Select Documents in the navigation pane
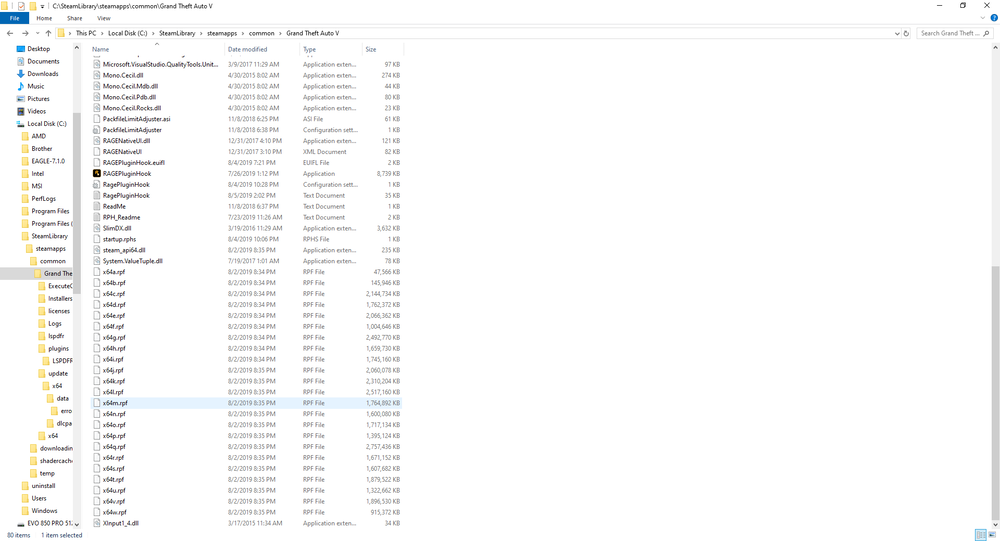 pos(43,61)
